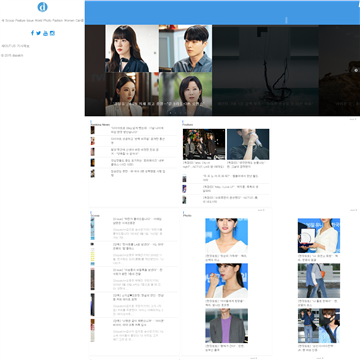
Task: Open photo collage of man in black mask
Action: (x=319, y=326)
